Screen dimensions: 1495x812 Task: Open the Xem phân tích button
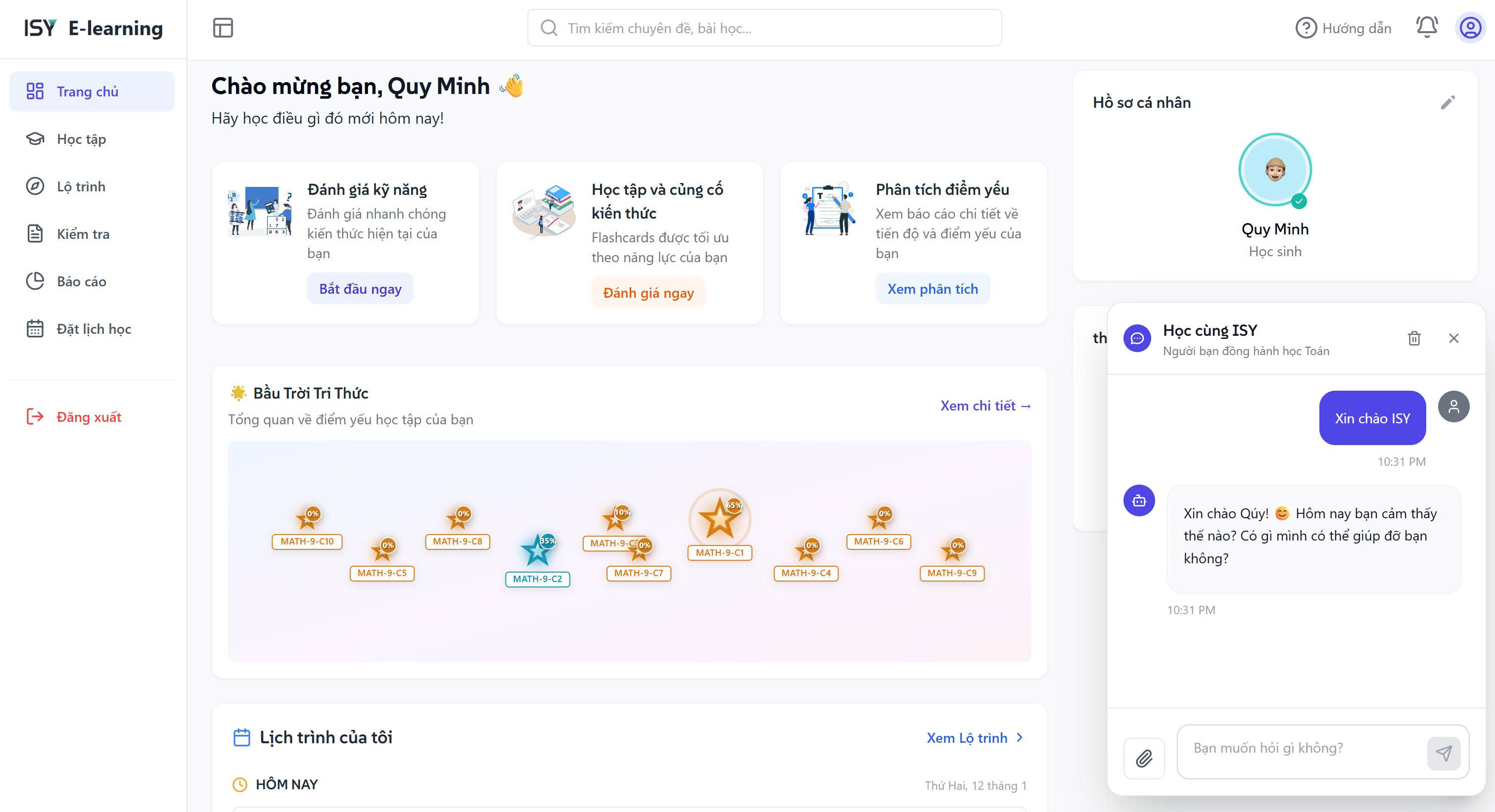click(x=932, y=289)
